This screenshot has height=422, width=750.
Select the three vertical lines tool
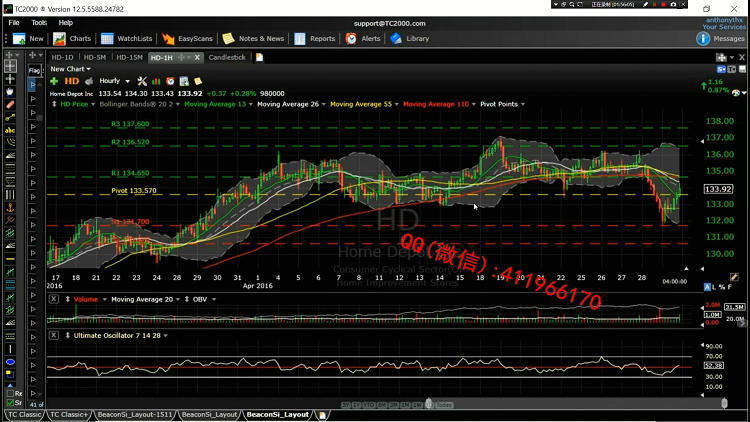pos(10,194)
